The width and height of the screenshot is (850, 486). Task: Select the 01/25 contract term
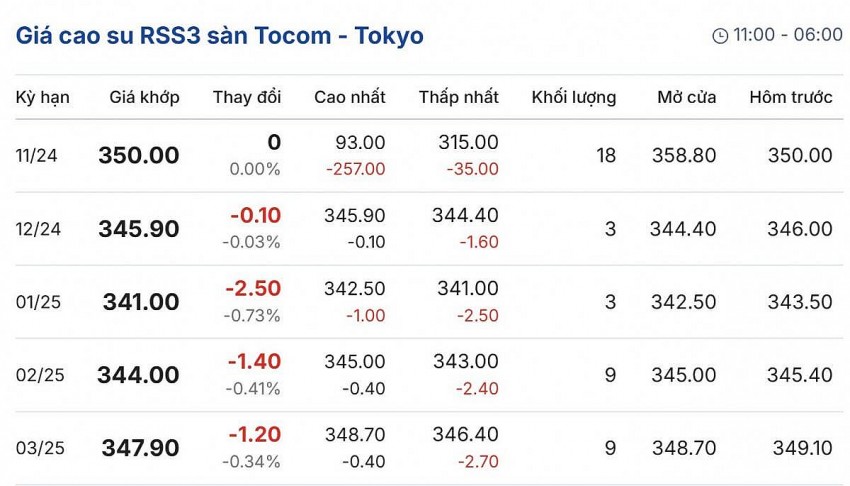[39, 302]
